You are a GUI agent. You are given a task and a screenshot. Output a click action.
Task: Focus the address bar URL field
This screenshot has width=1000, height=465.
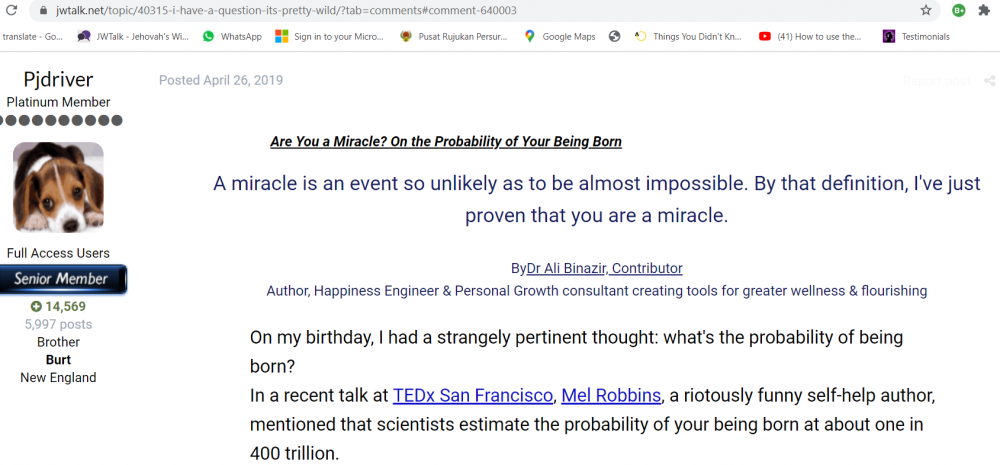[400, 10]
